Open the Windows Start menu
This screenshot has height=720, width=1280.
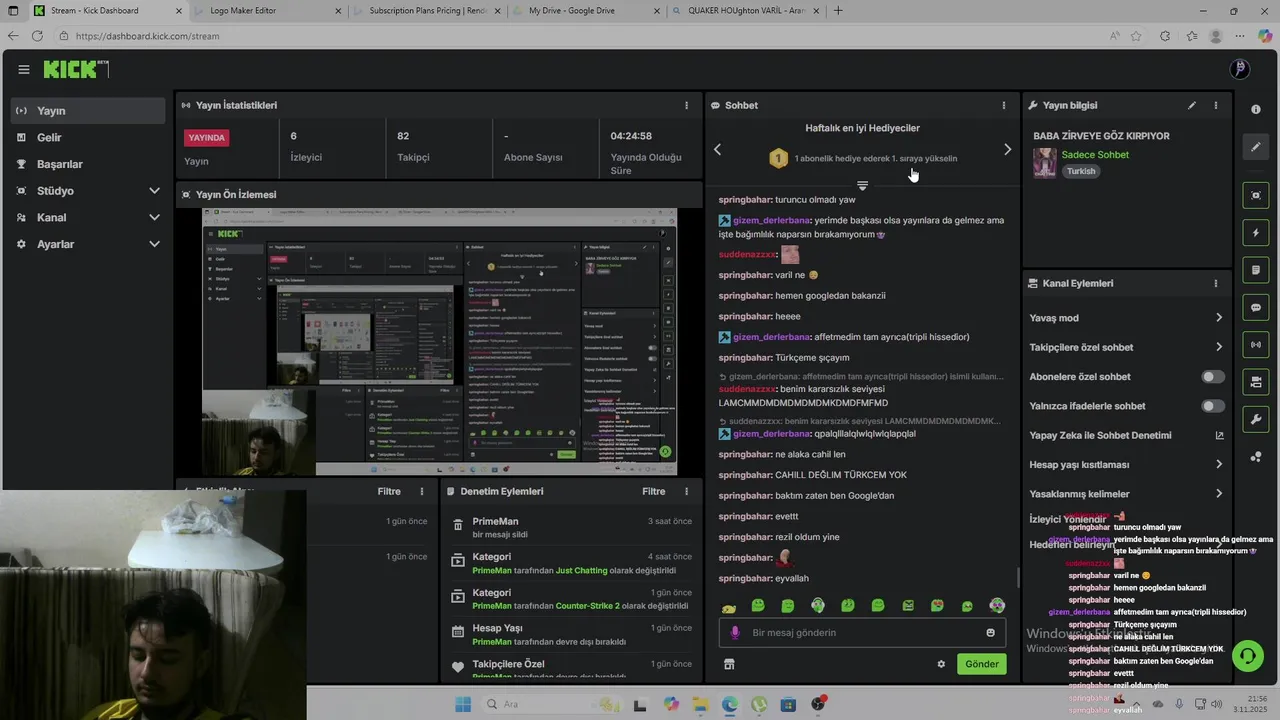[463, 704]
